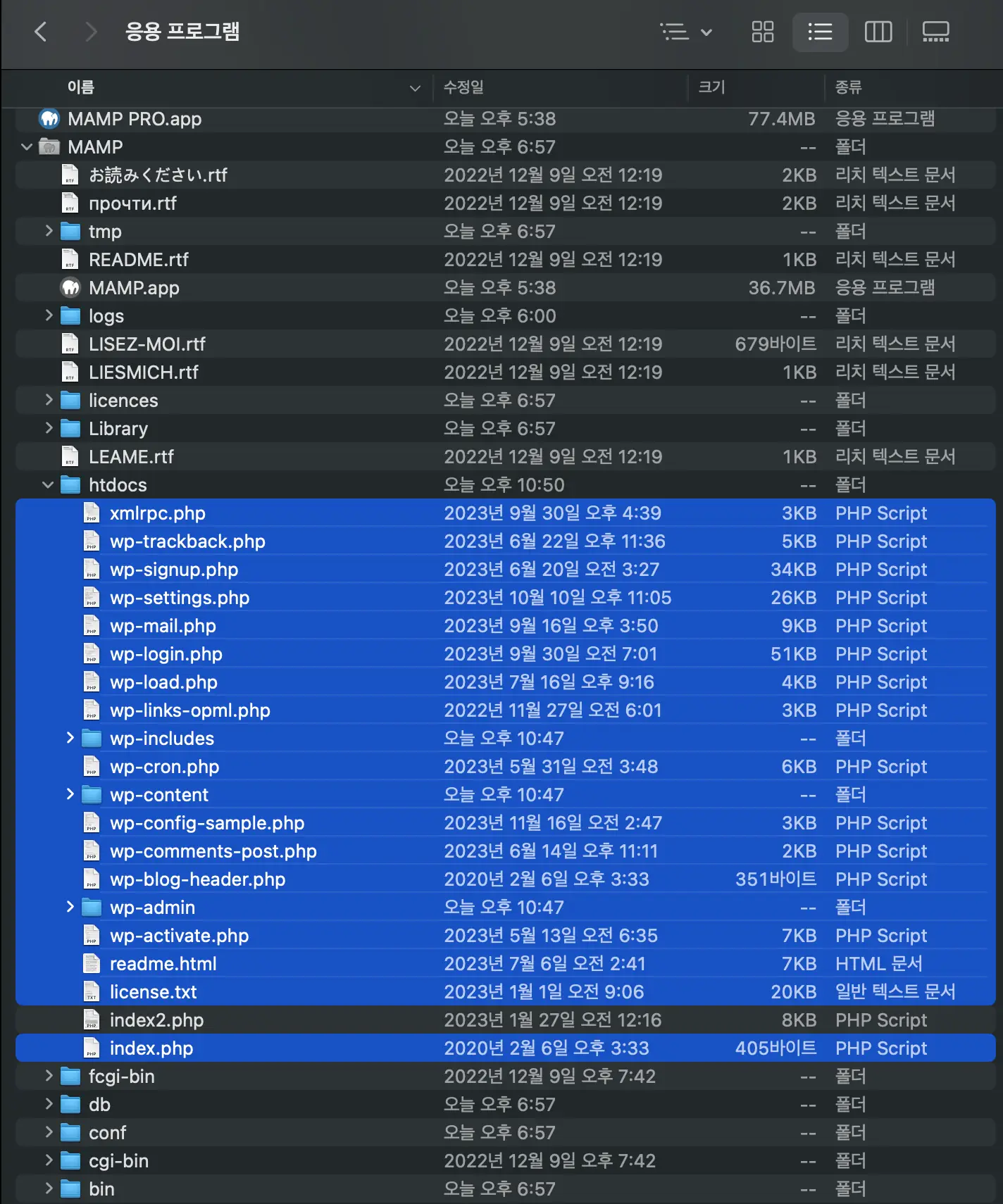Screen dimensions: 1003x1204
Task: Click the wp-content folder icon
Action: 92,795
